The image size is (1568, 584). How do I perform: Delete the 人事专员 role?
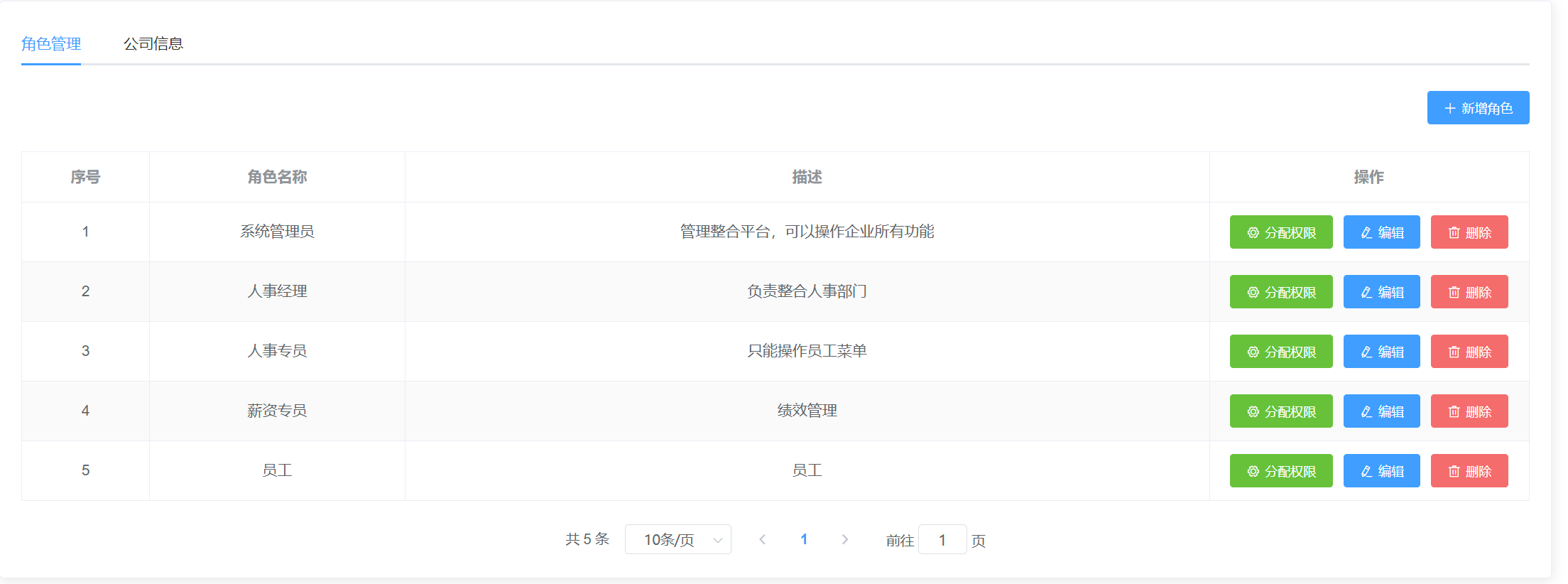point(1469,352)
